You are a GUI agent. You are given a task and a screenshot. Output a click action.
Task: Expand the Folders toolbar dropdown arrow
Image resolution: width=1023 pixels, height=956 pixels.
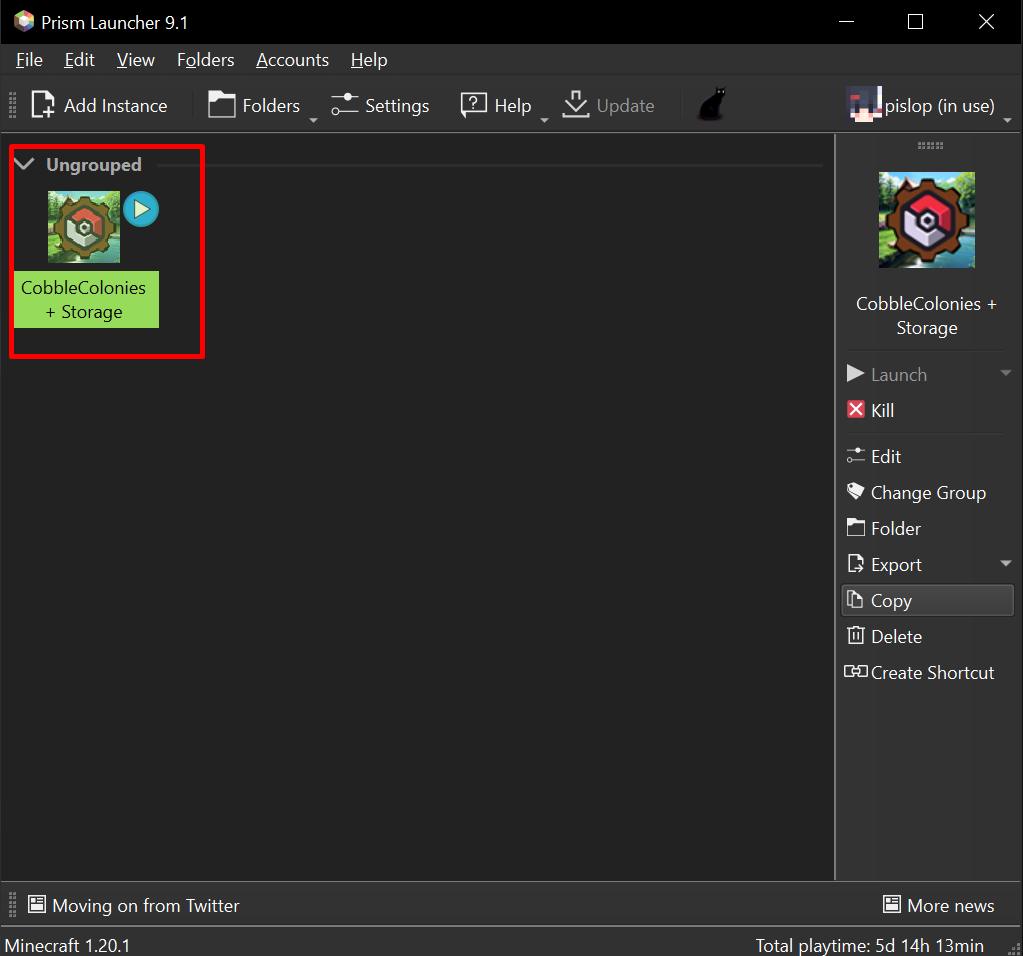pyautogui.click(x=313, y=118)
